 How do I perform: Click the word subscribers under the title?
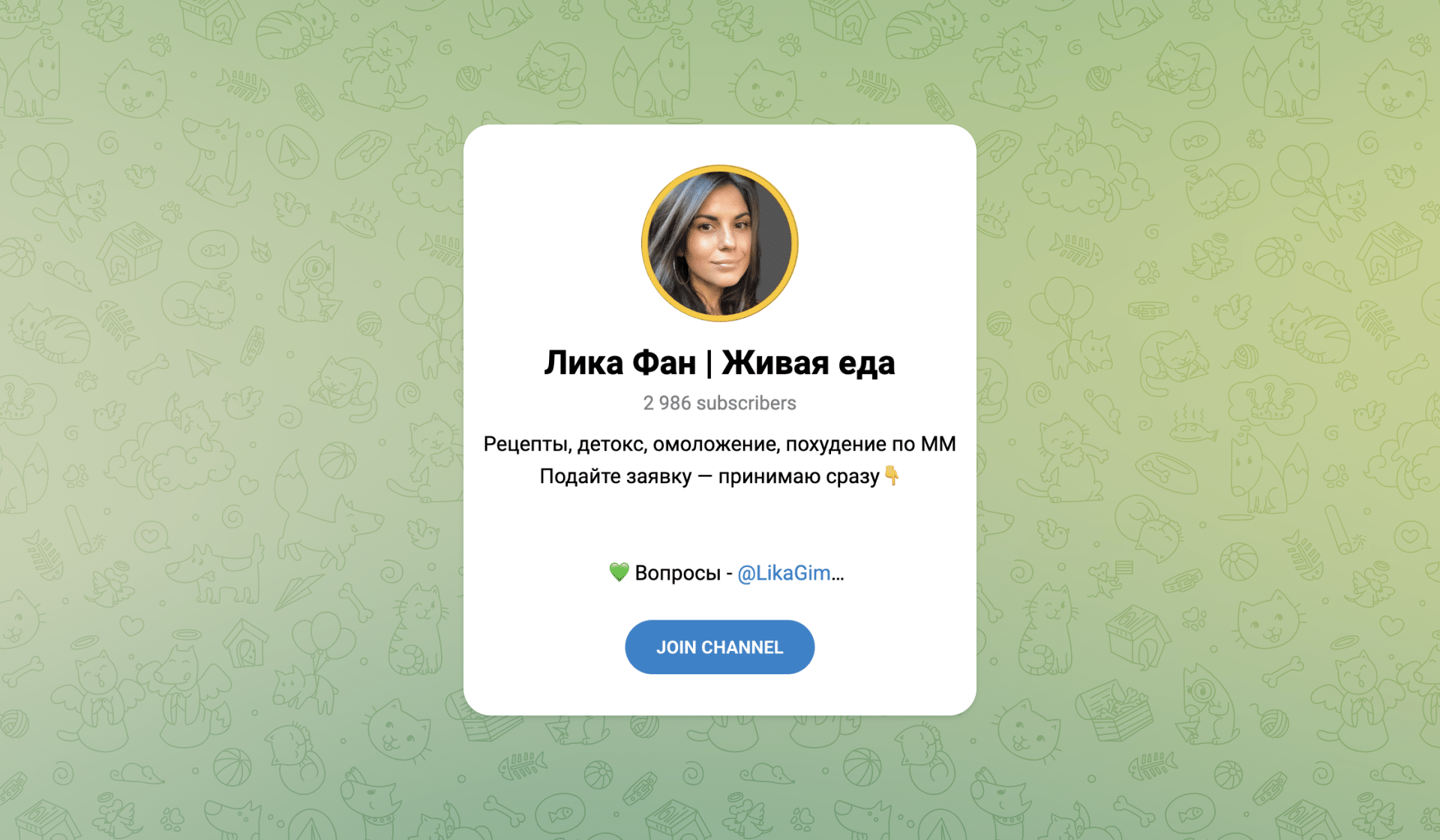746,403
